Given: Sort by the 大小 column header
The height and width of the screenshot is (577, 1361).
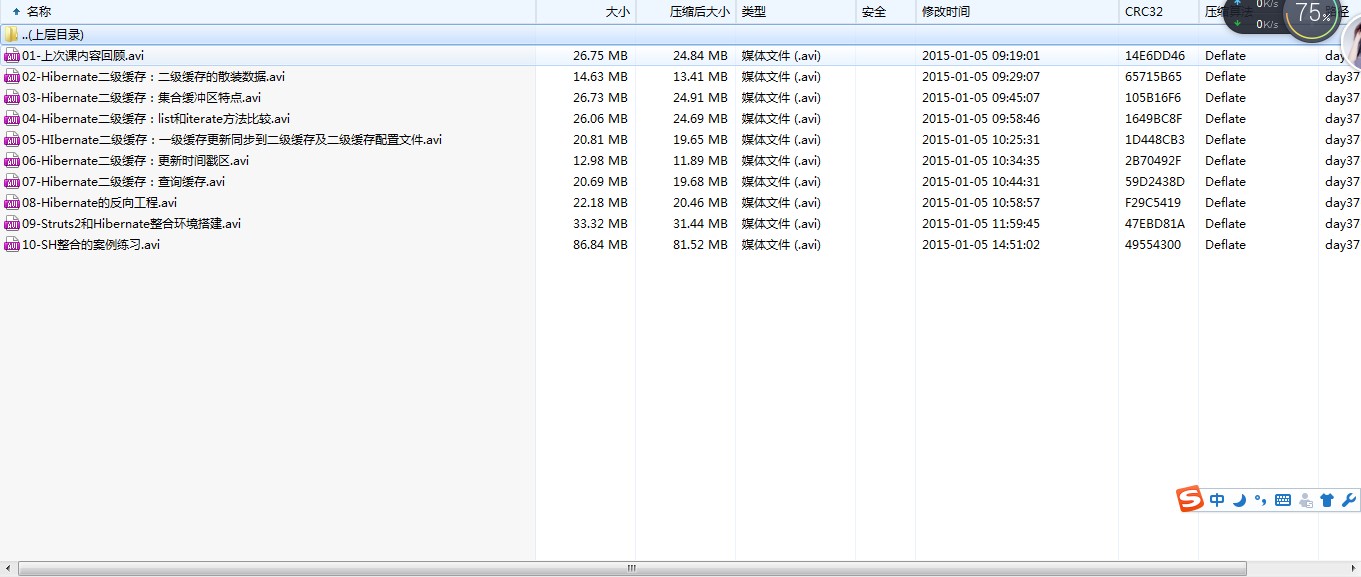Looking at the screenshot, I should pyautogui.click(x=586, y=12).
